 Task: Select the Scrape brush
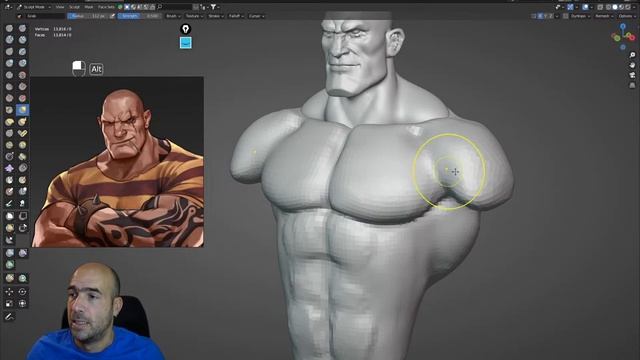(x=9, y=98)
